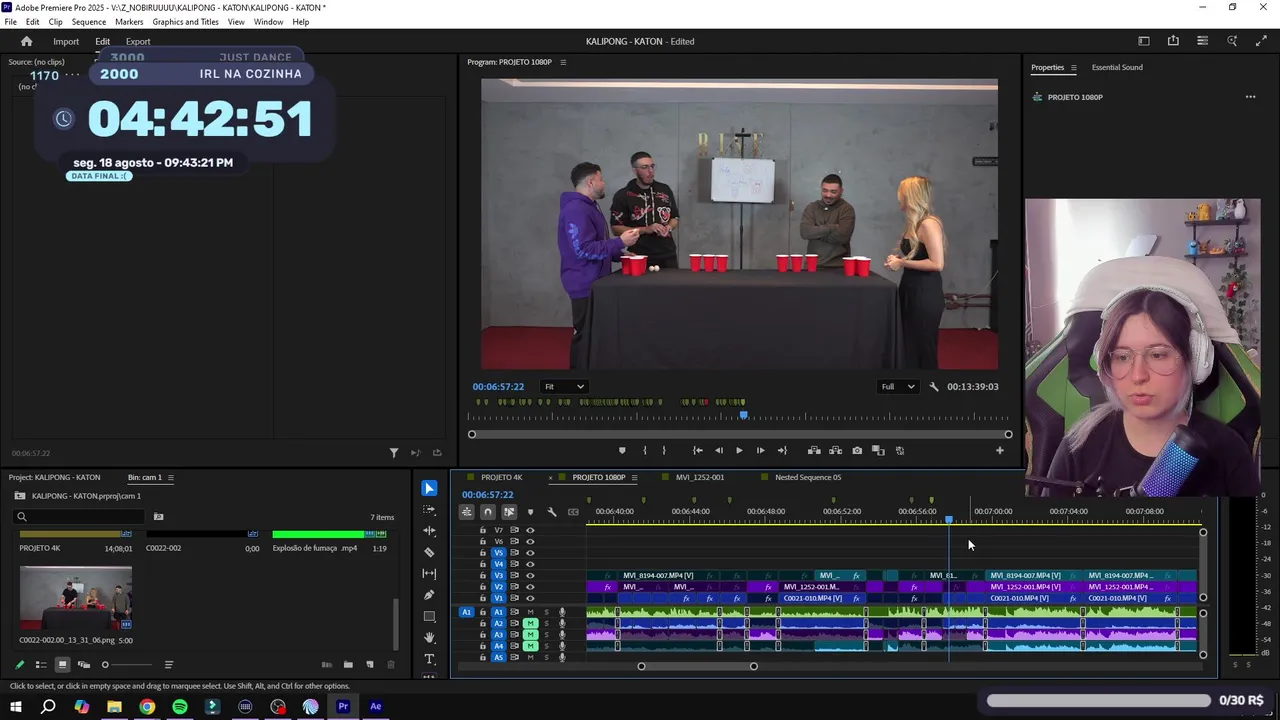The height and width of the screenshot is (720, 1280).
Task: Open sort icons menu in project panel
Action: (168, 665)
